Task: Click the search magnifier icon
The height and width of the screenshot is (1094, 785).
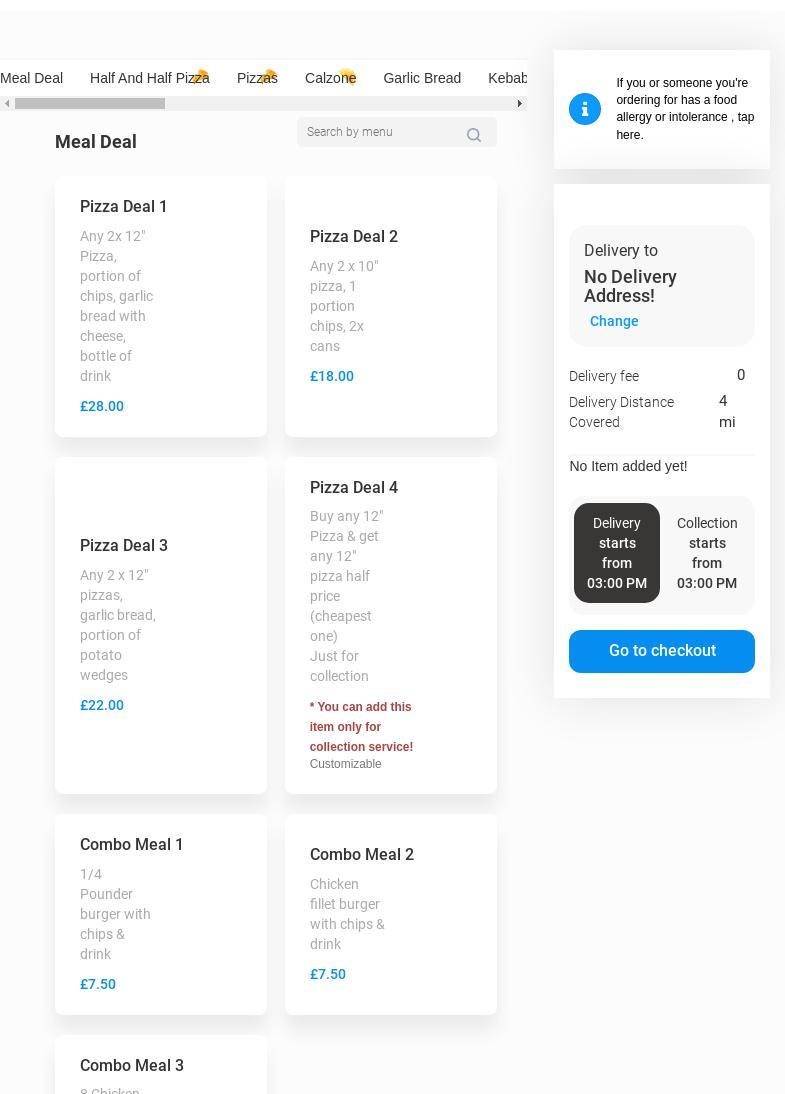Action: pyautogui.click(x=474, y=135)
